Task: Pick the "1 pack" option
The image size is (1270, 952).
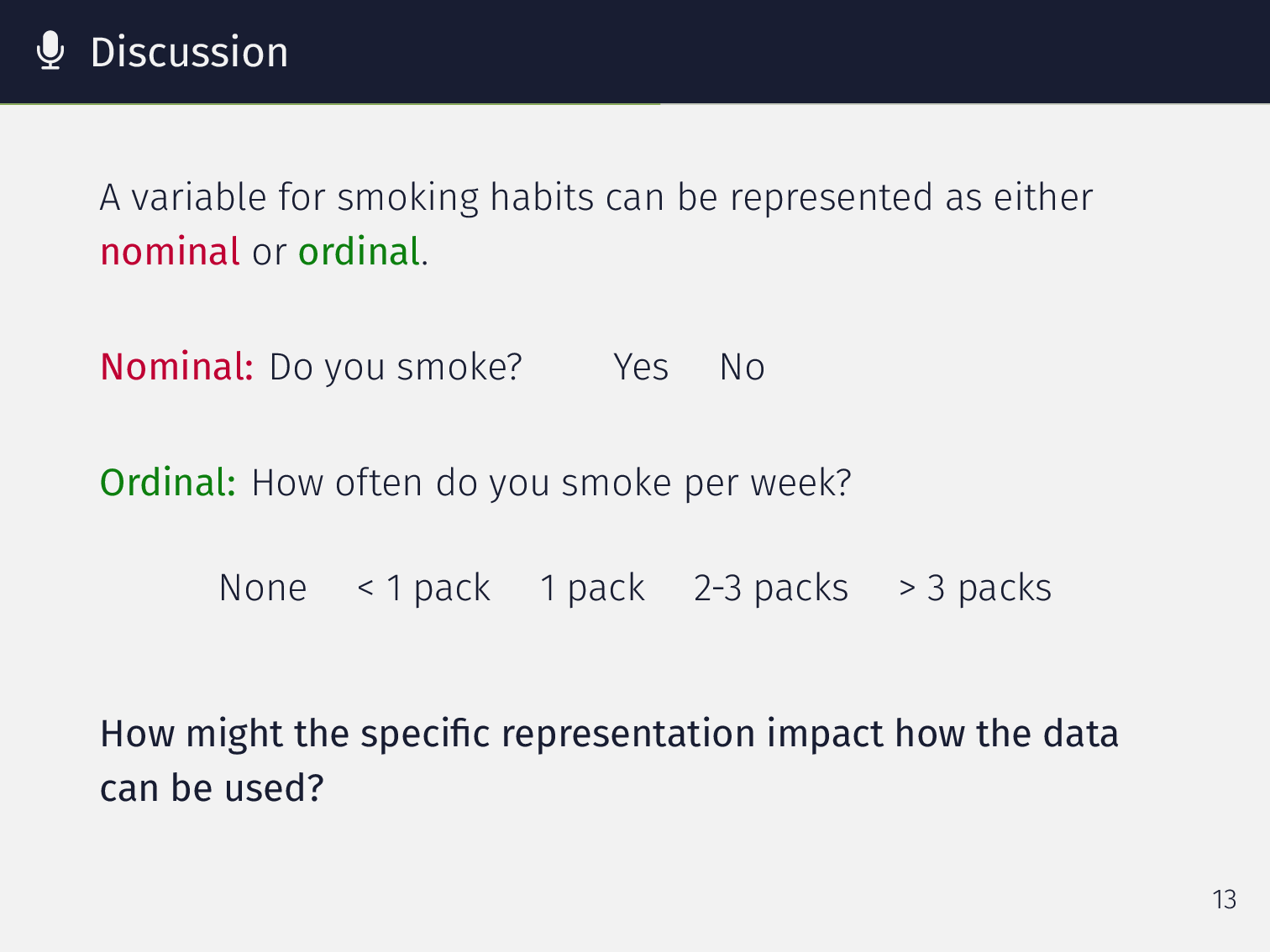Action: 592,588
